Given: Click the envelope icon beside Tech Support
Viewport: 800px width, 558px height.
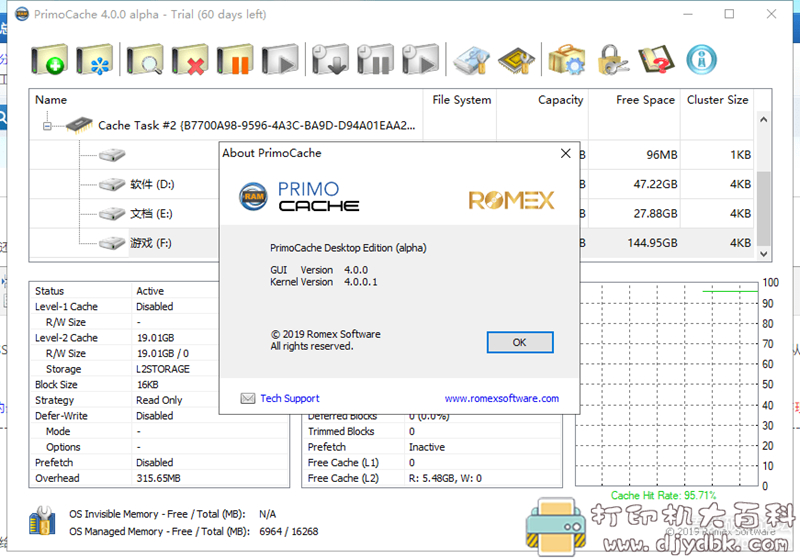Looking at the screenshot, I should click(x=248, y=398).
